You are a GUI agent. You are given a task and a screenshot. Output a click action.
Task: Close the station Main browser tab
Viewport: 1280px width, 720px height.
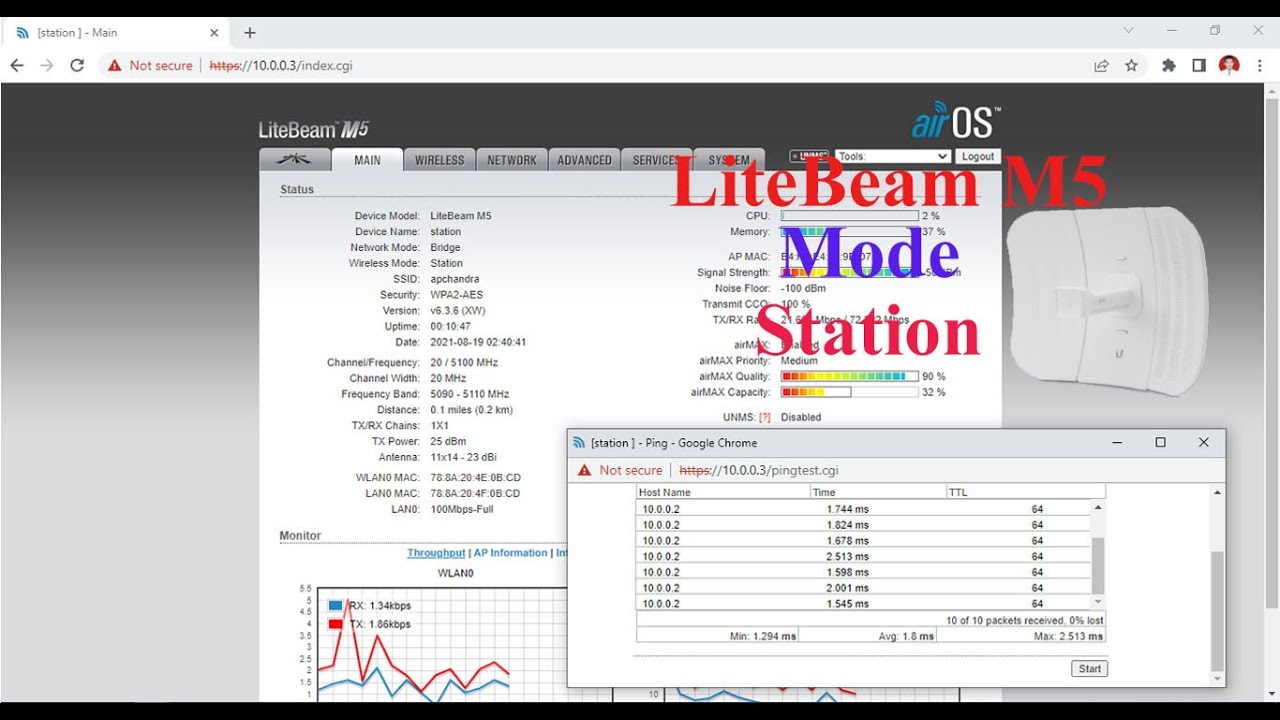(214, 32)
